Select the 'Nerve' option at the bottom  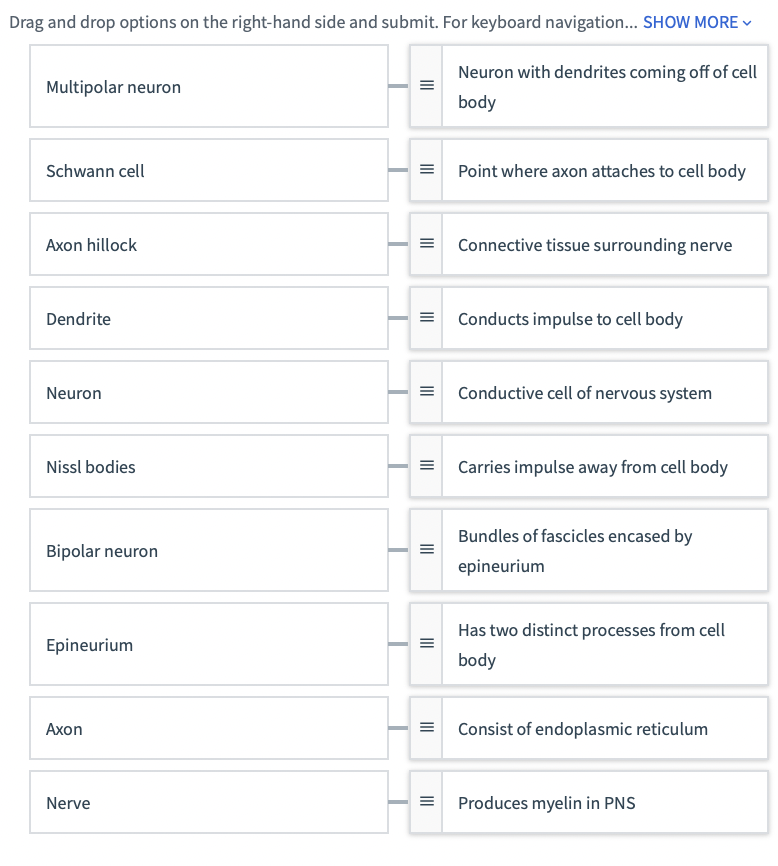tap(208, 802)
